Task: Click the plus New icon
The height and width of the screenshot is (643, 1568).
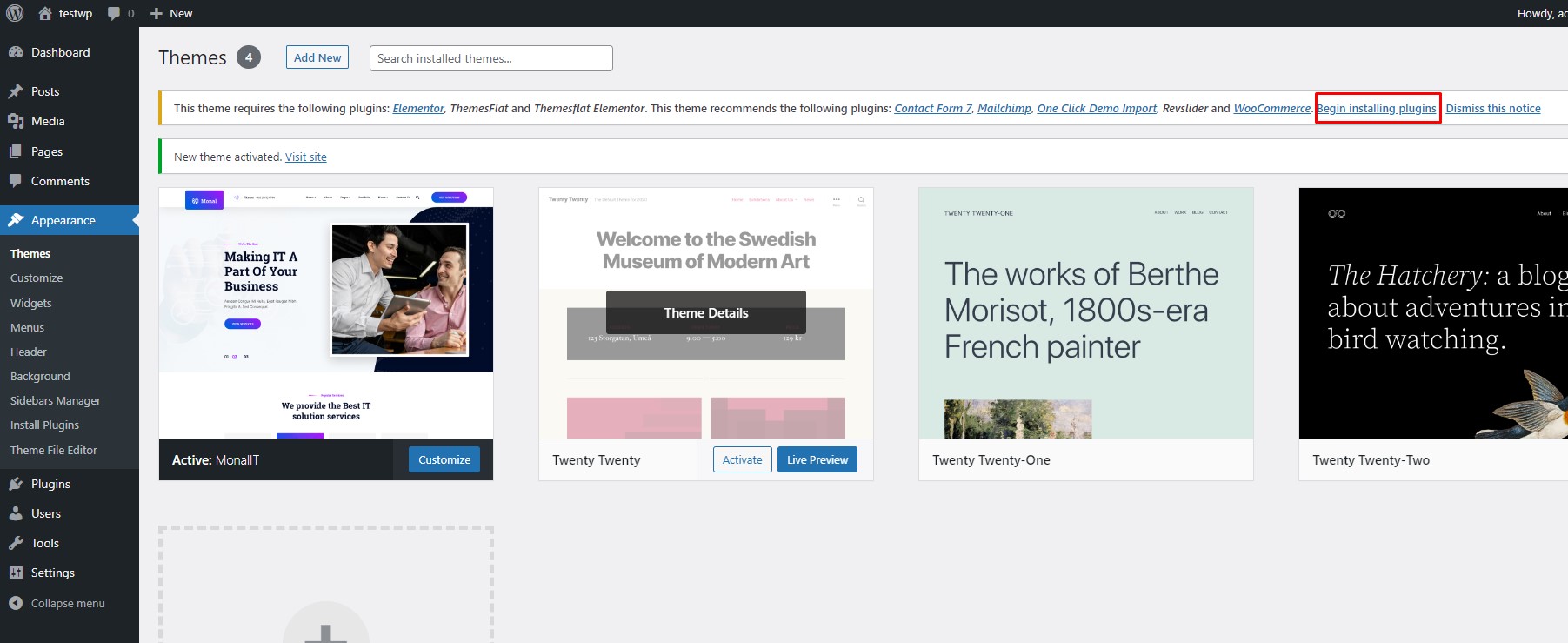Action: [157, 13]
